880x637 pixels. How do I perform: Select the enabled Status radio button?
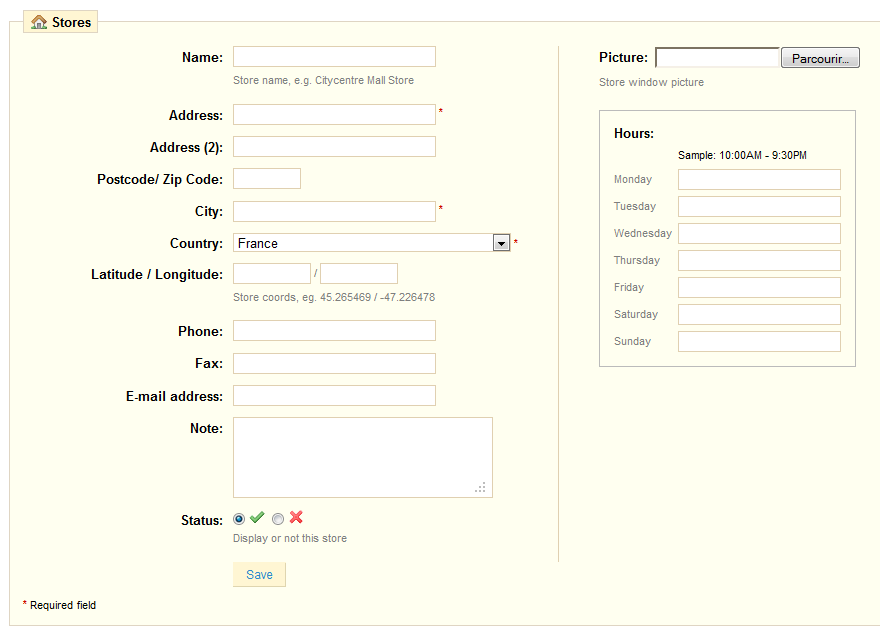239,519
